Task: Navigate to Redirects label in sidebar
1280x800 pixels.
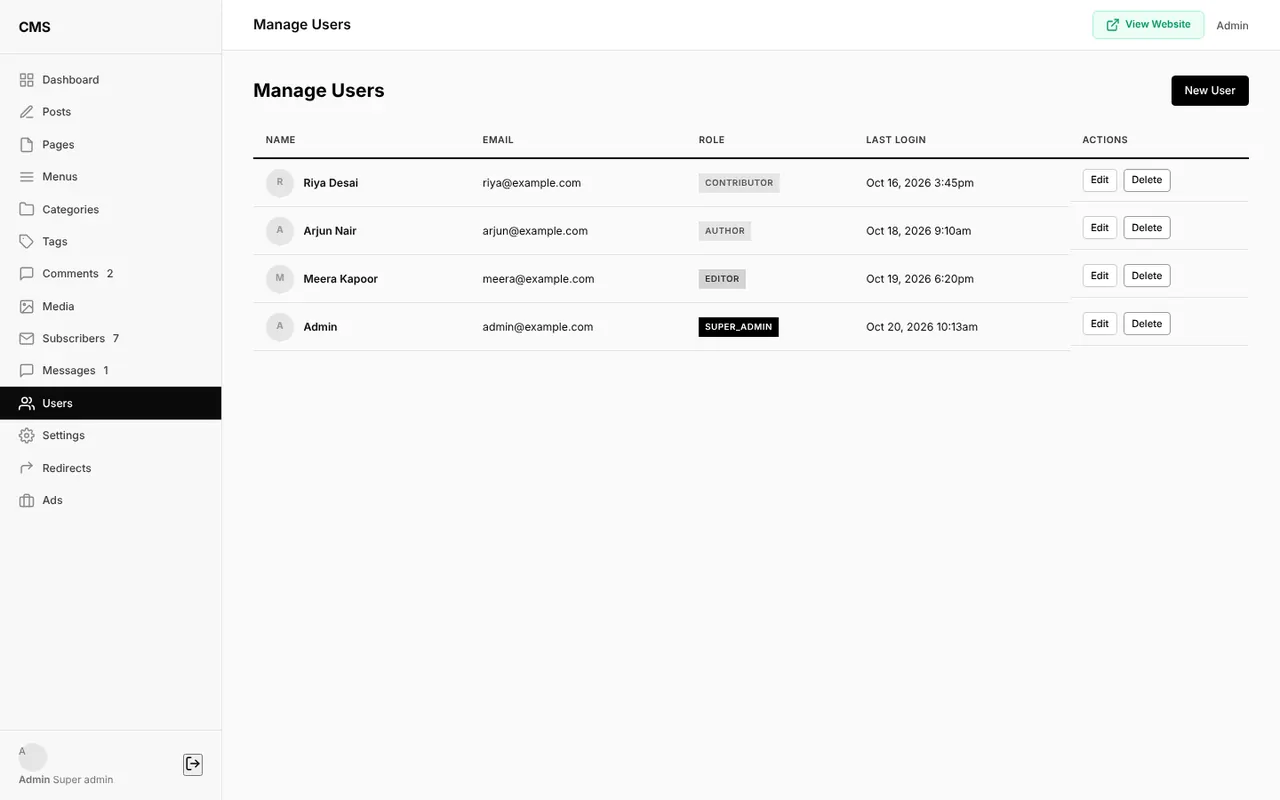Action: click(67, 468)
